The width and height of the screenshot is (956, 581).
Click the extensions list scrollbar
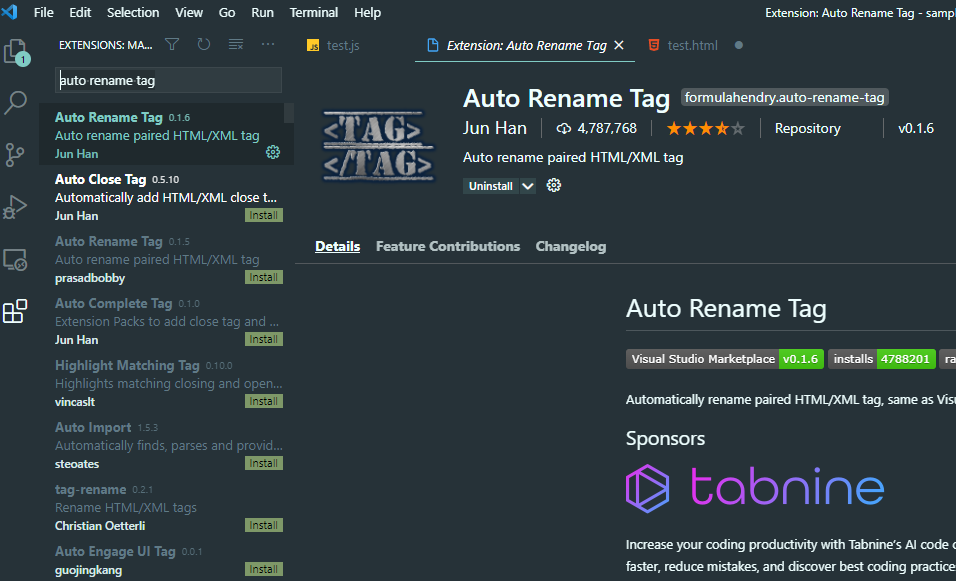pos(289,113)
